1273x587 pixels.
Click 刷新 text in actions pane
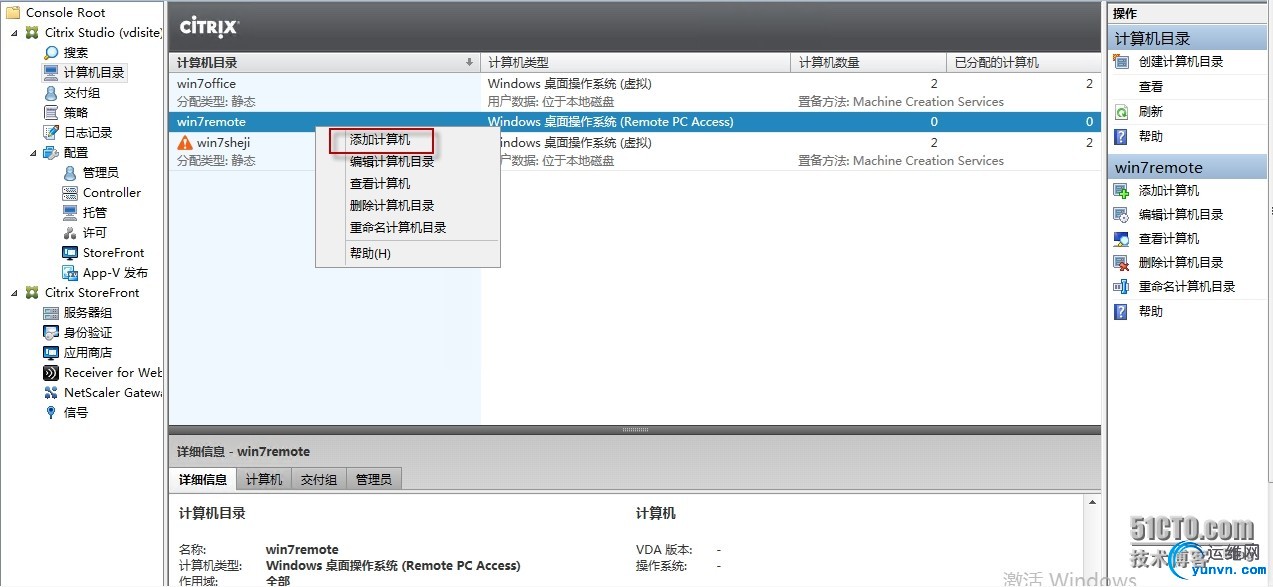click(x=1151, y=112)
